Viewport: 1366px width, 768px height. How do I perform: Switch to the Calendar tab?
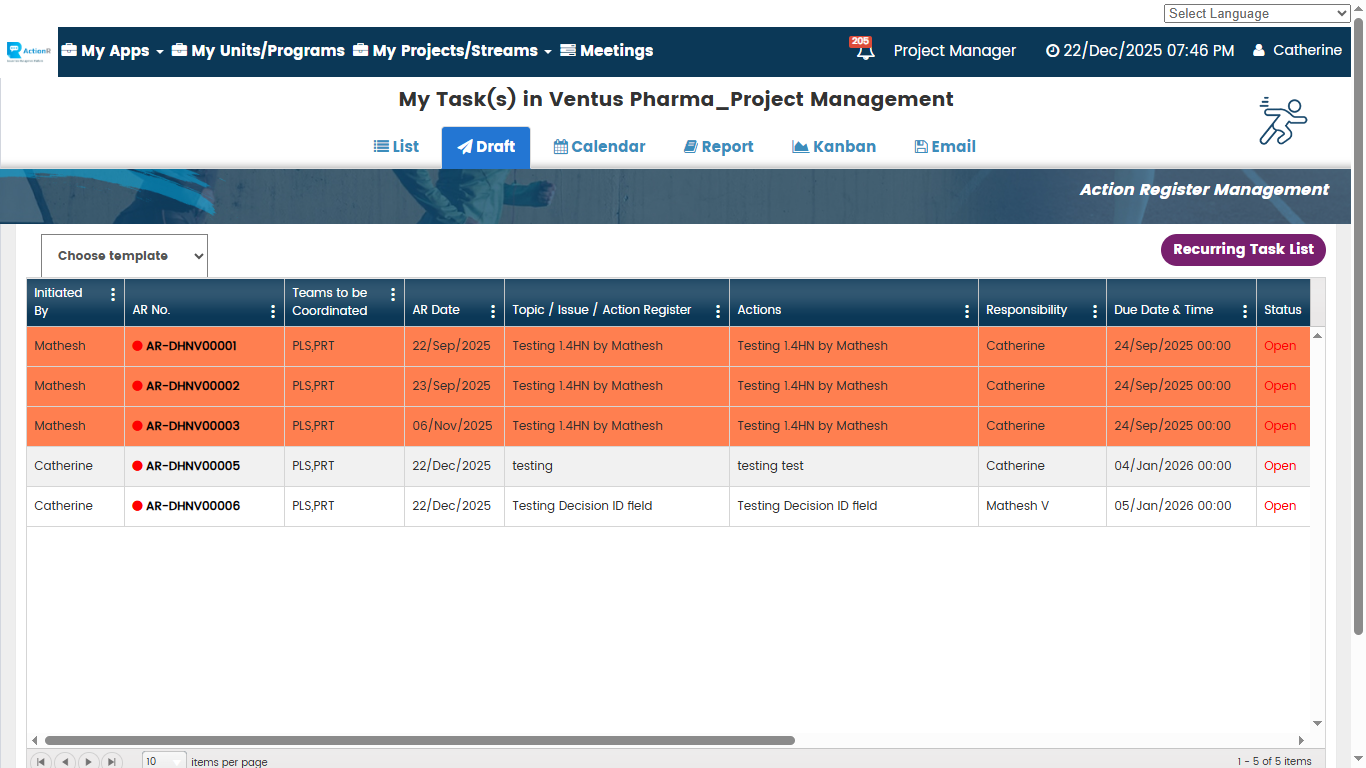point(599,147)
